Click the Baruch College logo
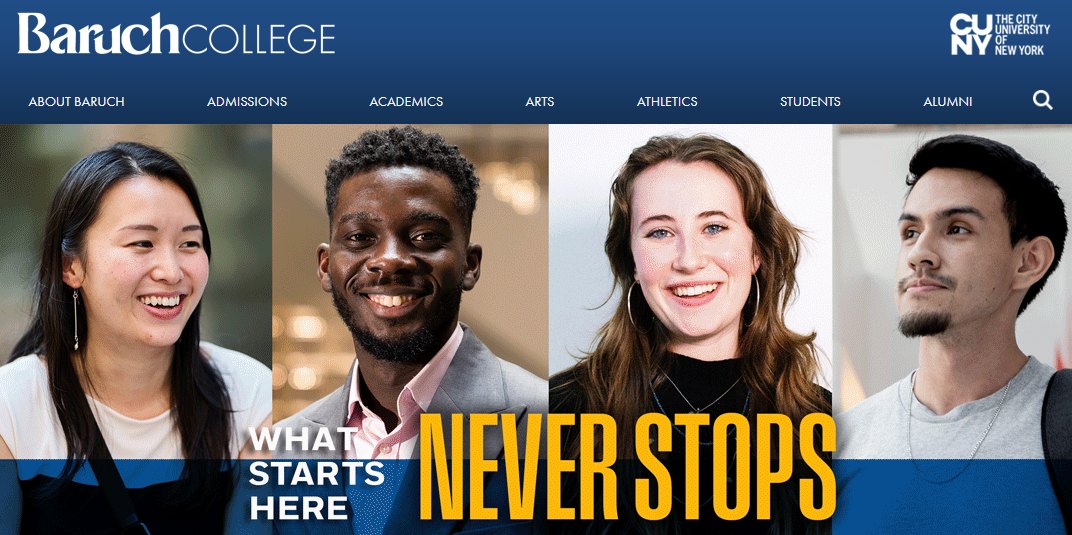Screen dimensions: 1072x535 point(176,33)
